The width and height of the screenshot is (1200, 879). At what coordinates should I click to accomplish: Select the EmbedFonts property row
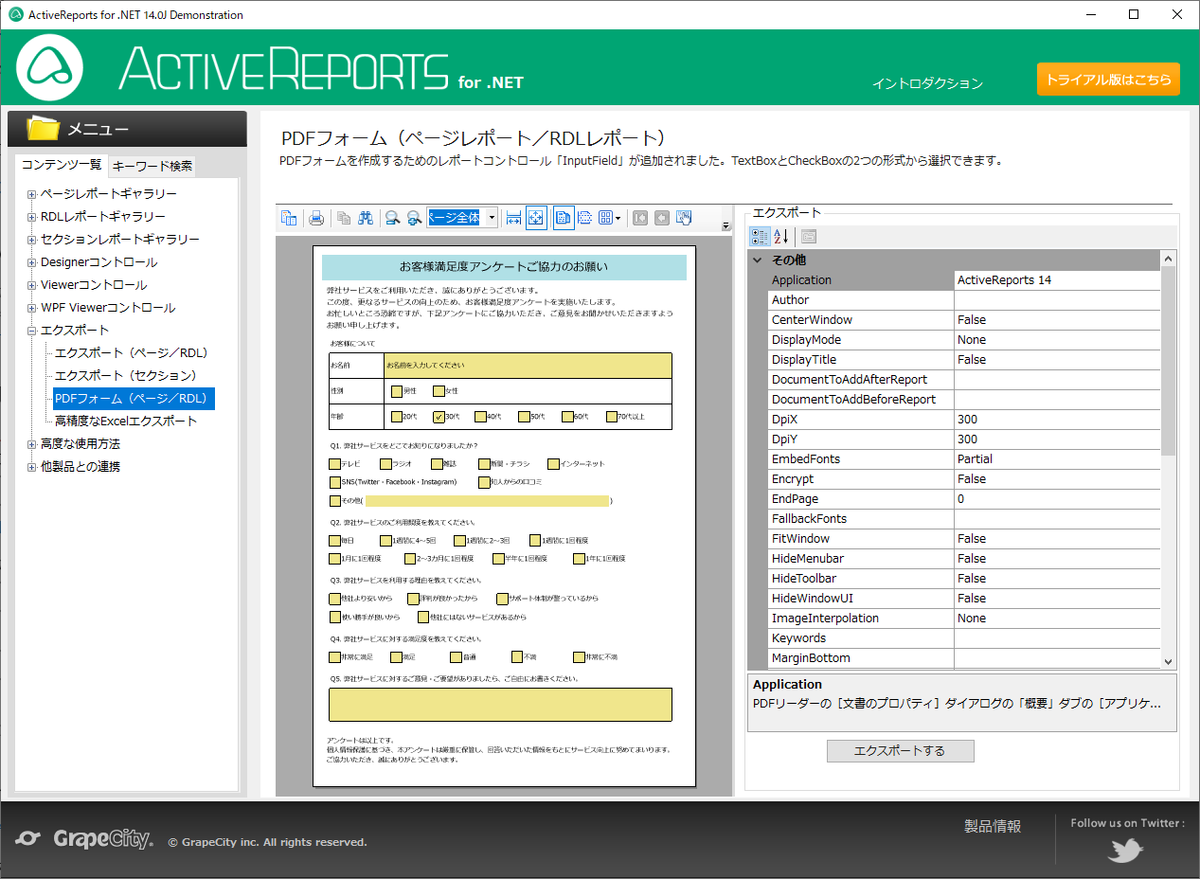964,459
